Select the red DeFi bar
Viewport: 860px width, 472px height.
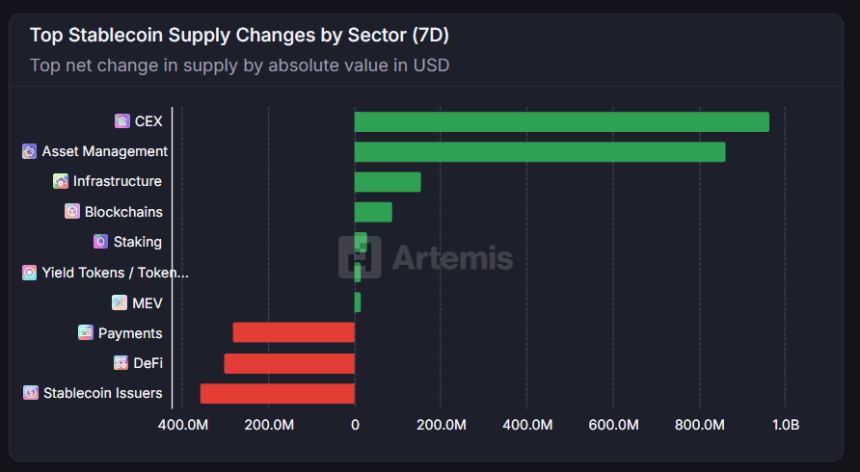pos(289,363)
